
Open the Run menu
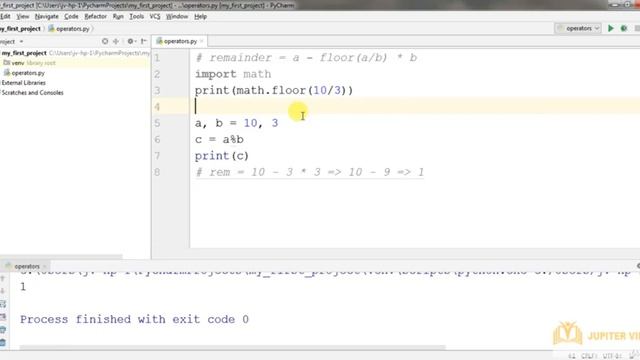[x=118, y=16]
